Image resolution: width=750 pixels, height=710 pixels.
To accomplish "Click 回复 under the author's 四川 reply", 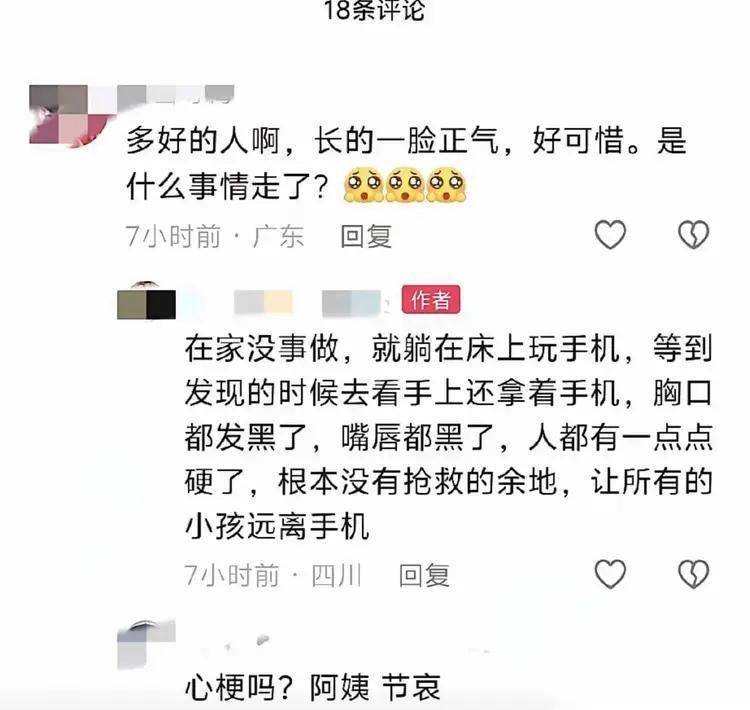I will [x=424, y=575].
